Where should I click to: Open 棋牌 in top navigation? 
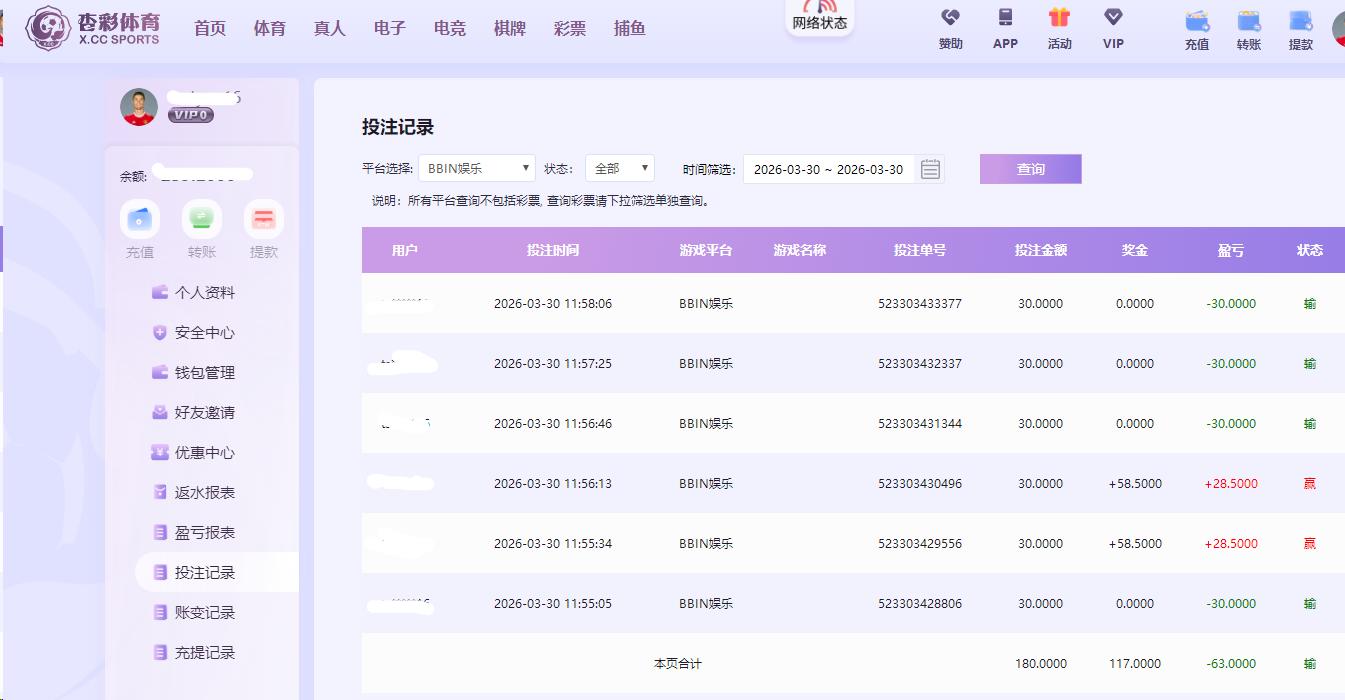tap(510, 28)
